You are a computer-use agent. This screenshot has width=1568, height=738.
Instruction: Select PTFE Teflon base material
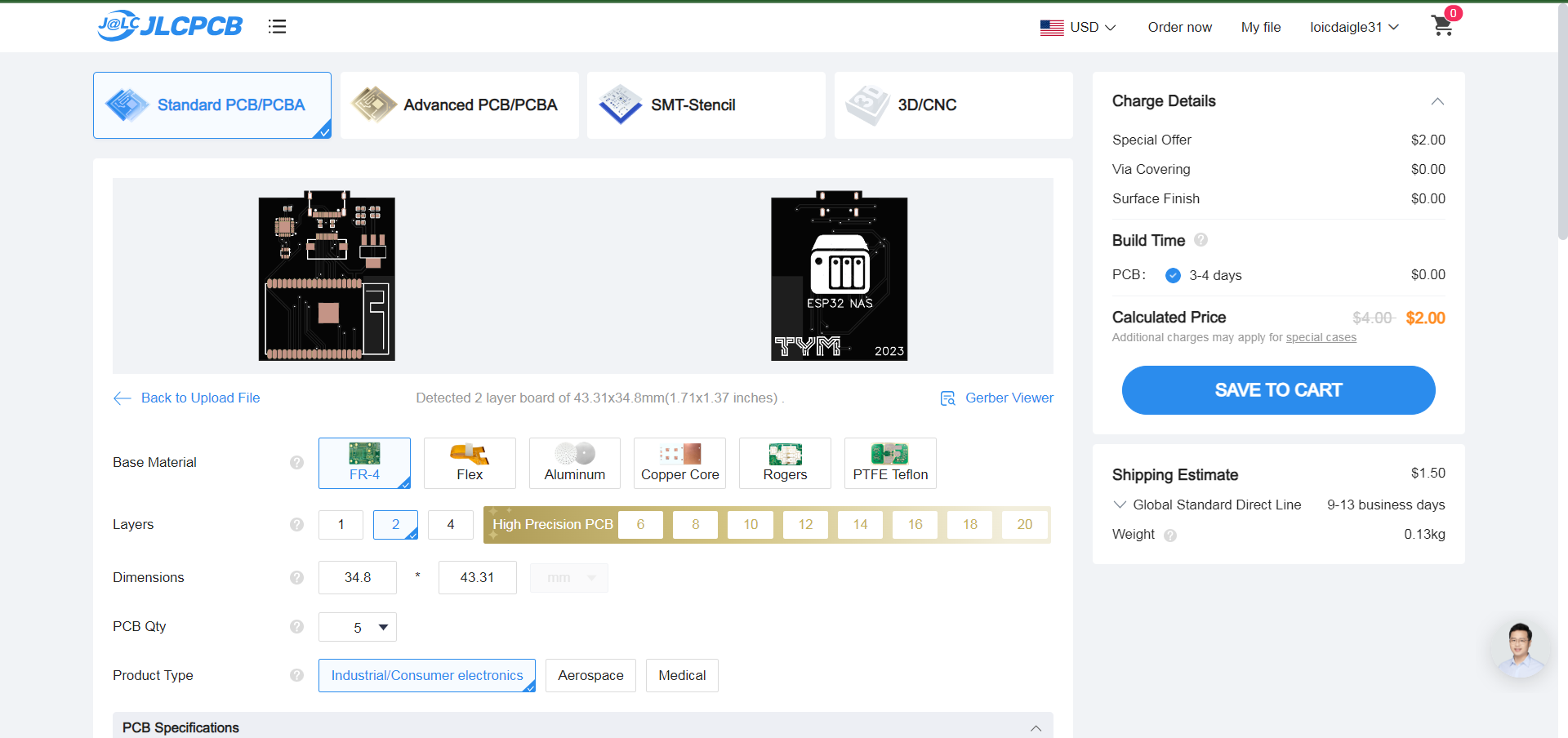(890, 463)
